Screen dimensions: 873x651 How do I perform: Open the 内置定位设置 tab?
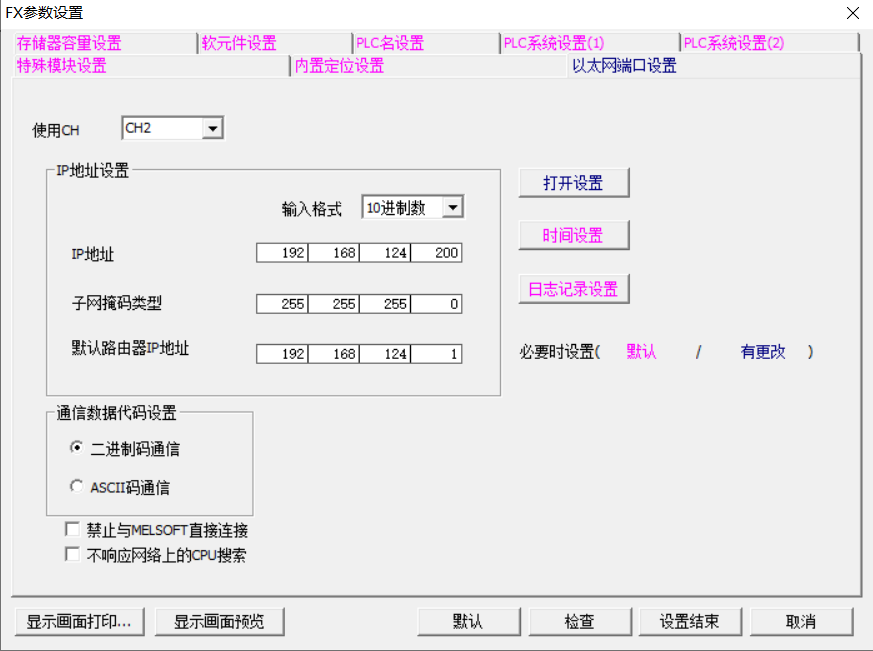[x=340, y=65]
